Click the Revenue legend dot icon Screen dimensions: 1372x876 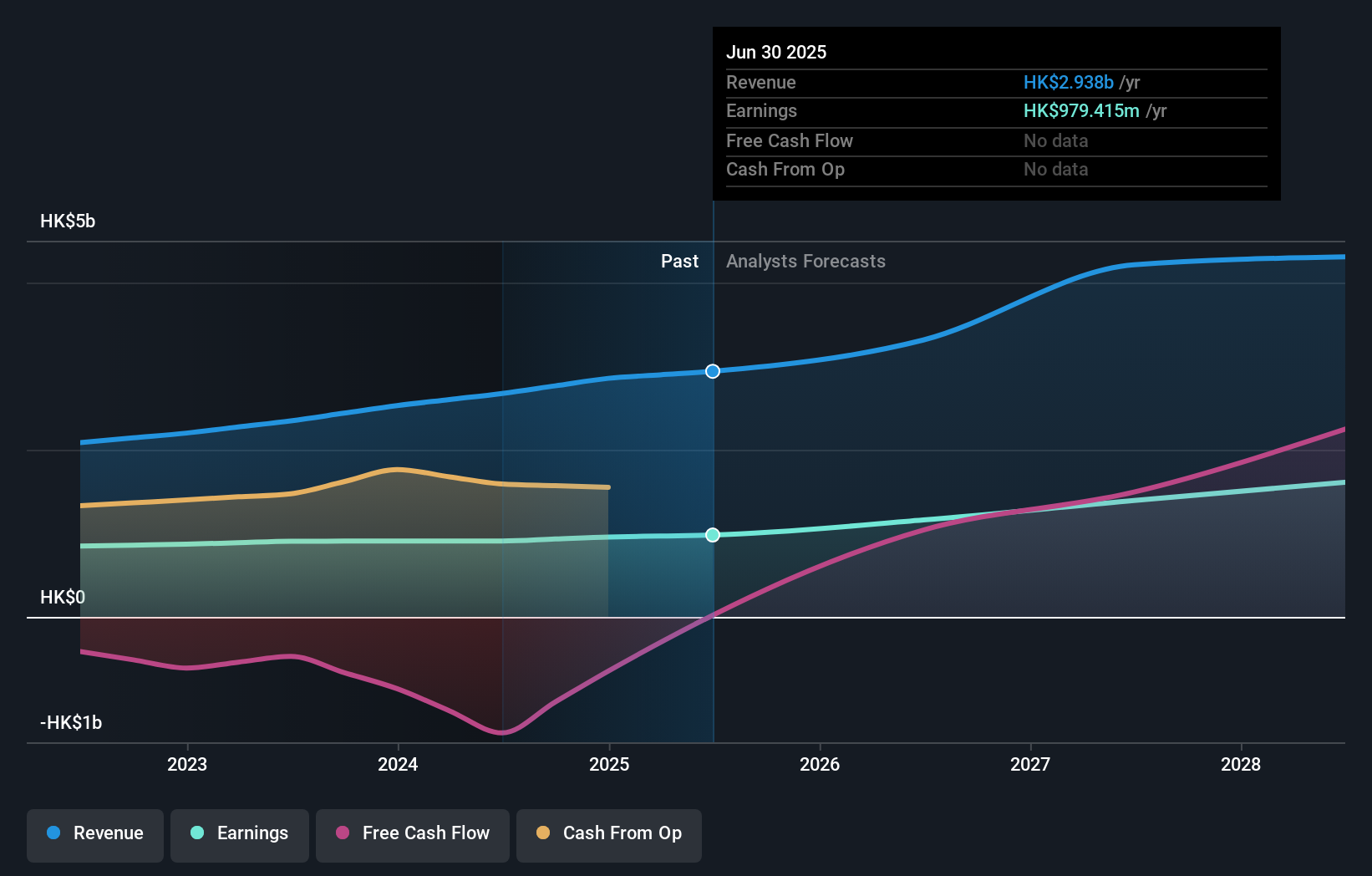click(x=51, y=833)
